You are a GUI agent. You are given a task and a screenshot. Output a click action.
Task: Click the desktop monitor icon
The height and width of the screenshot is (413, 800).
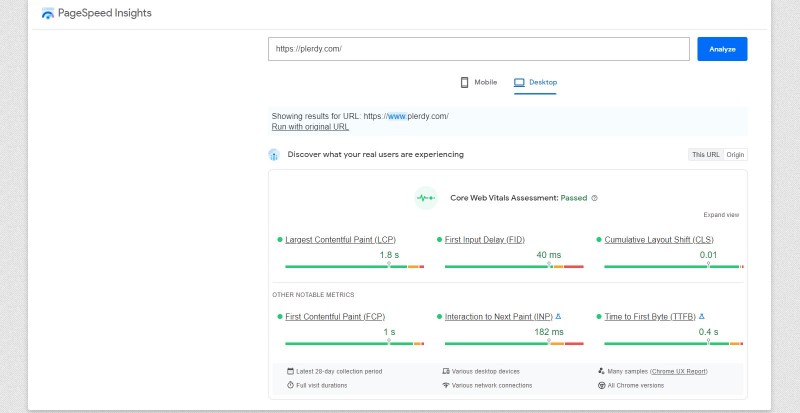(519, 82)
